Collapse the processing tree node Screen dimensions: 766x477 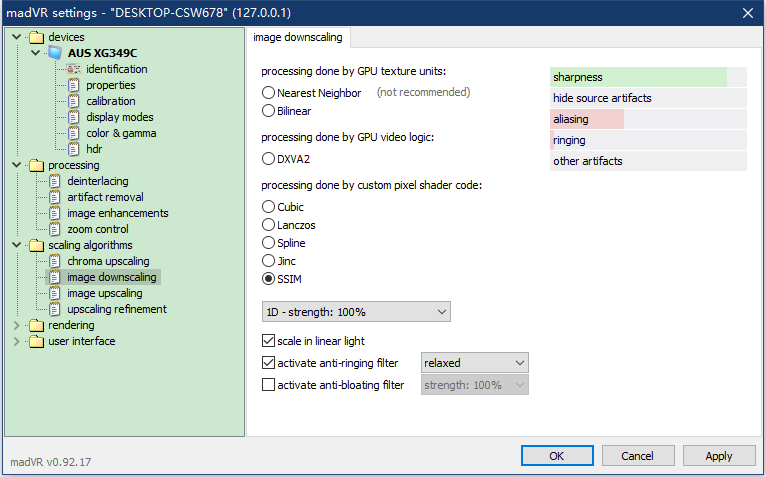click(17, 165)
